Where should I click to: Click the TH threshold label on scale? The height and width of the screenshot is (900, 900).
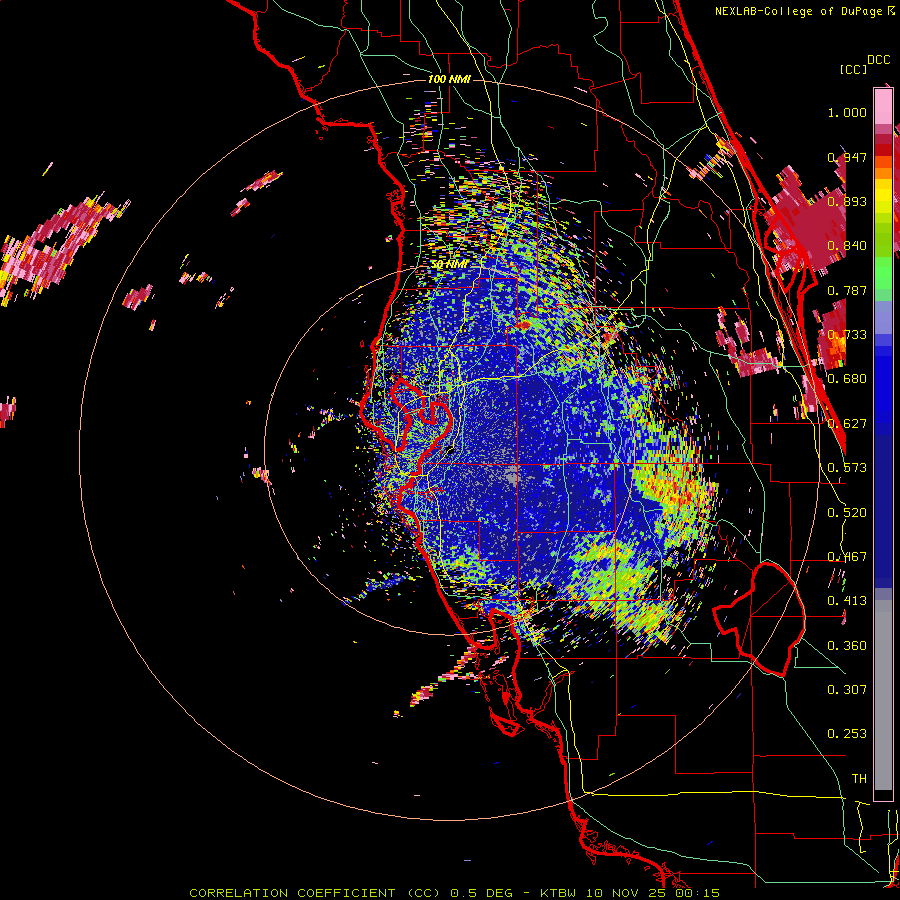[x=859, y=779]
